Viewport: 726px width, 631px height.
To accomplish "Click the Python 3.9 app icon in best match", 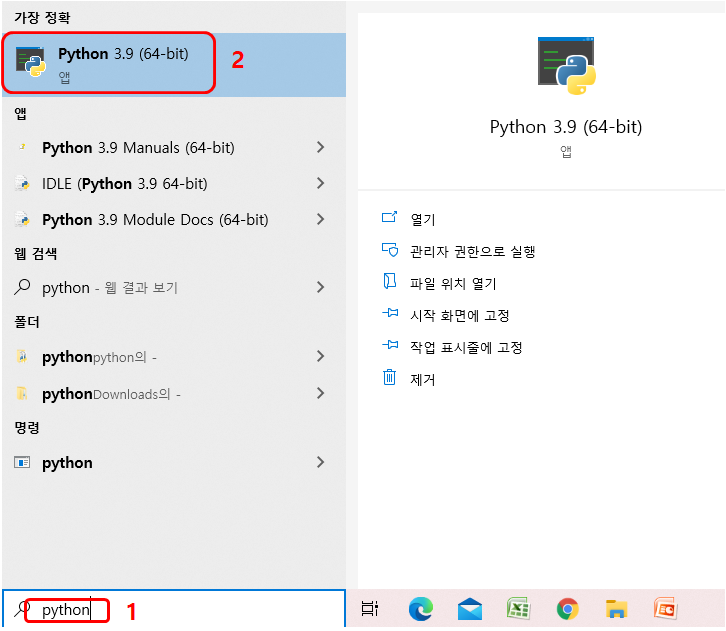I will [31, 62].
